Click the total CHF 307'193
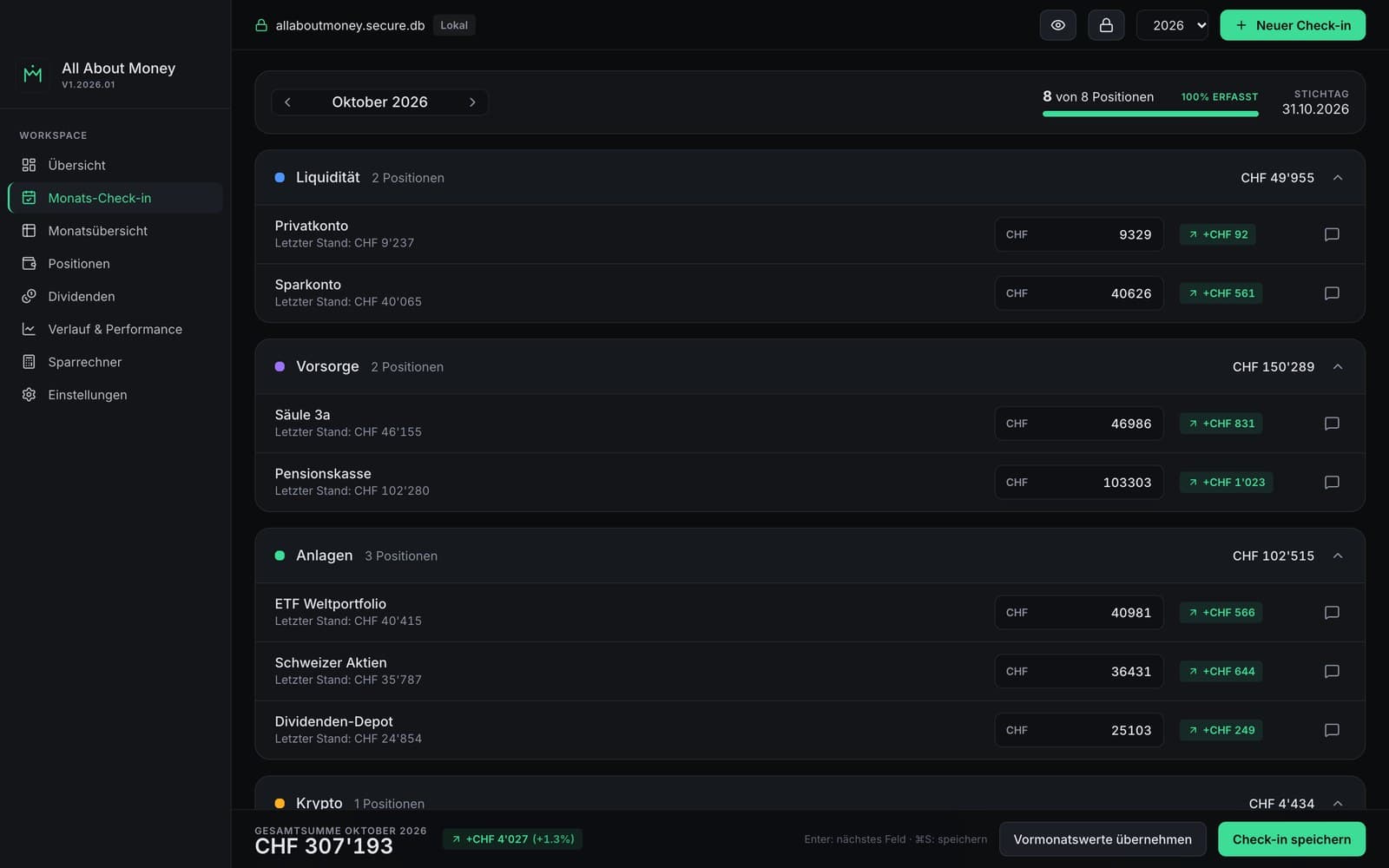 pos(324,847)
